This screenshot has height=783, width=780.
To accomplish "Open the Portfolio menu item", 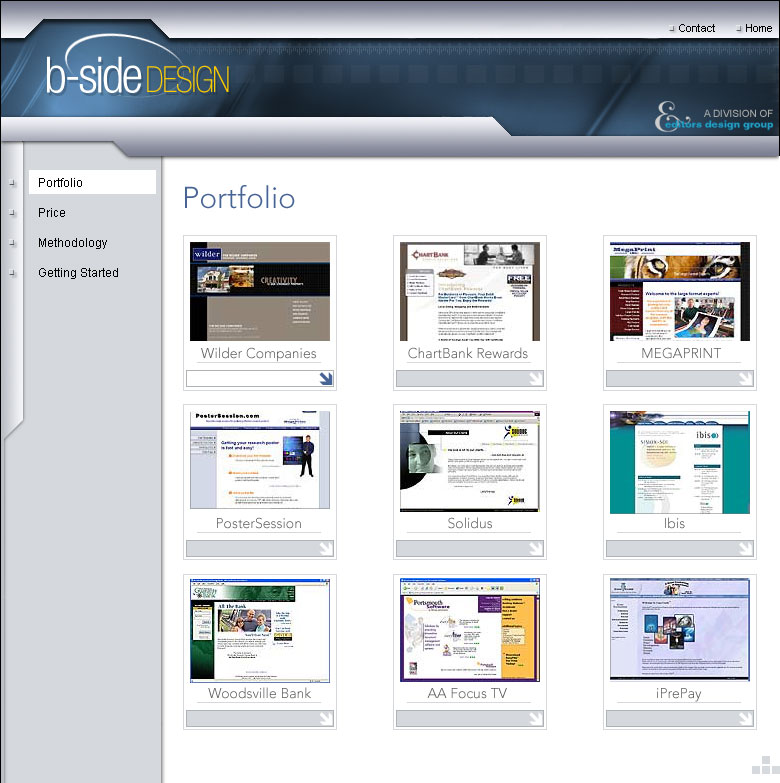I will [x=92, y=182].
